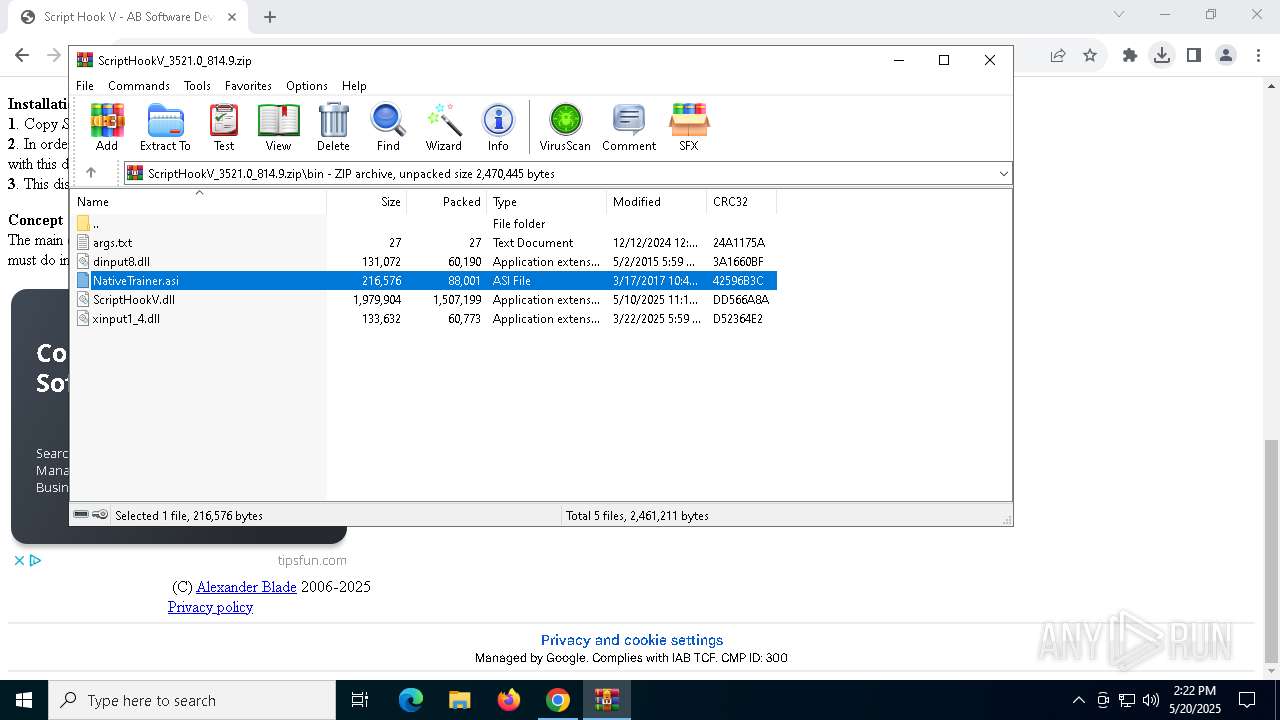
Task: Click the Delete trash icon
Action: [x=333, y=127]
